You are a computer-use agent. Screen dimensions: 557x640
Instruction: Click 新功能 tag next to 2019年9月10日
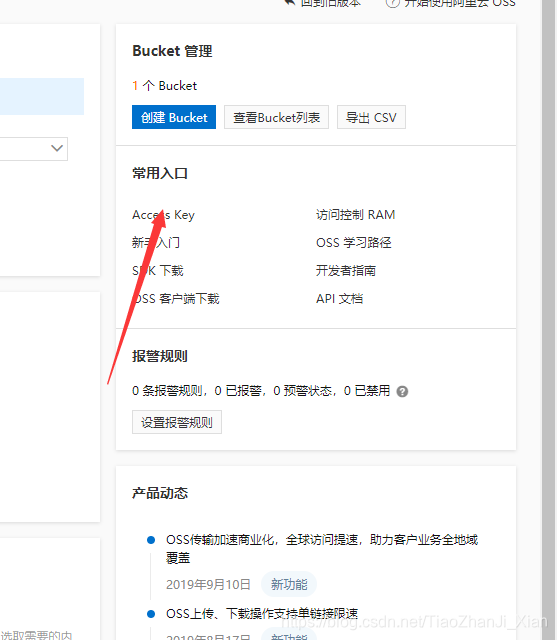pos(289,584)
